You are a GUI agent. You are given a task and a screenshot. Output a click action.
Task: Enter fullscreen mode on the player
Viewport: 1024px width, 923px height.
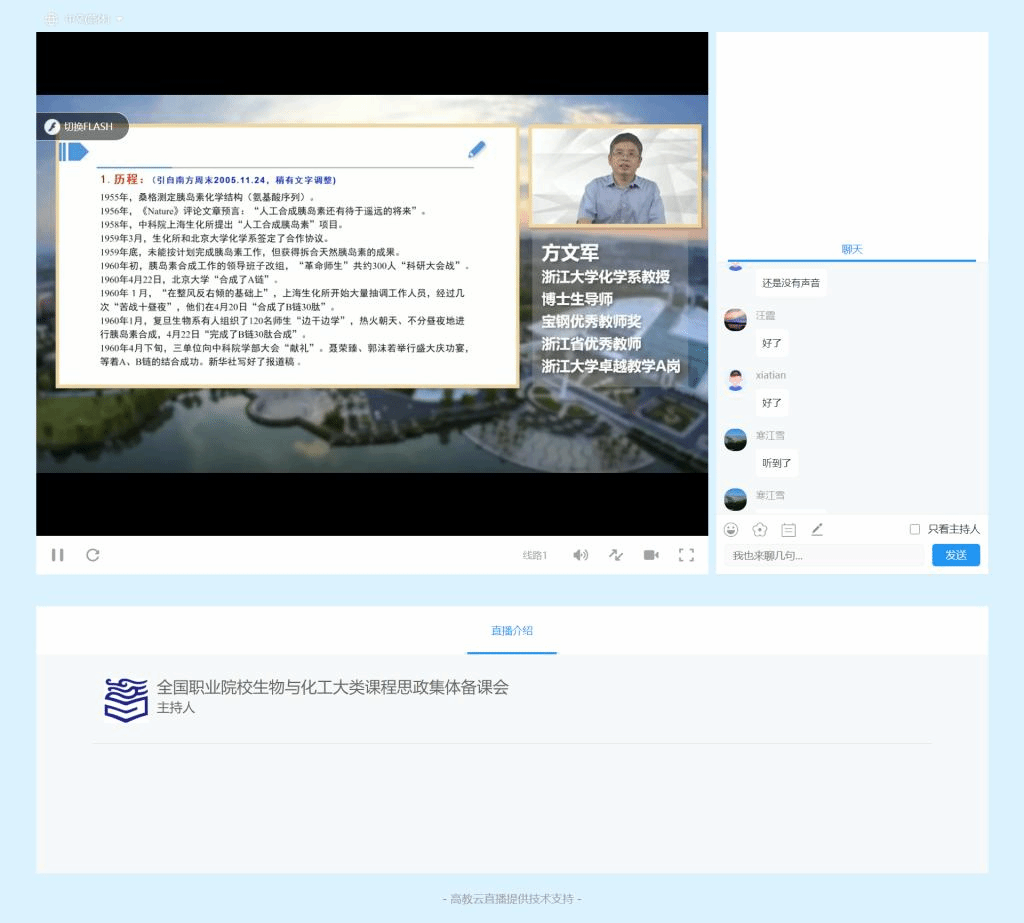click(x=686, y=555)
